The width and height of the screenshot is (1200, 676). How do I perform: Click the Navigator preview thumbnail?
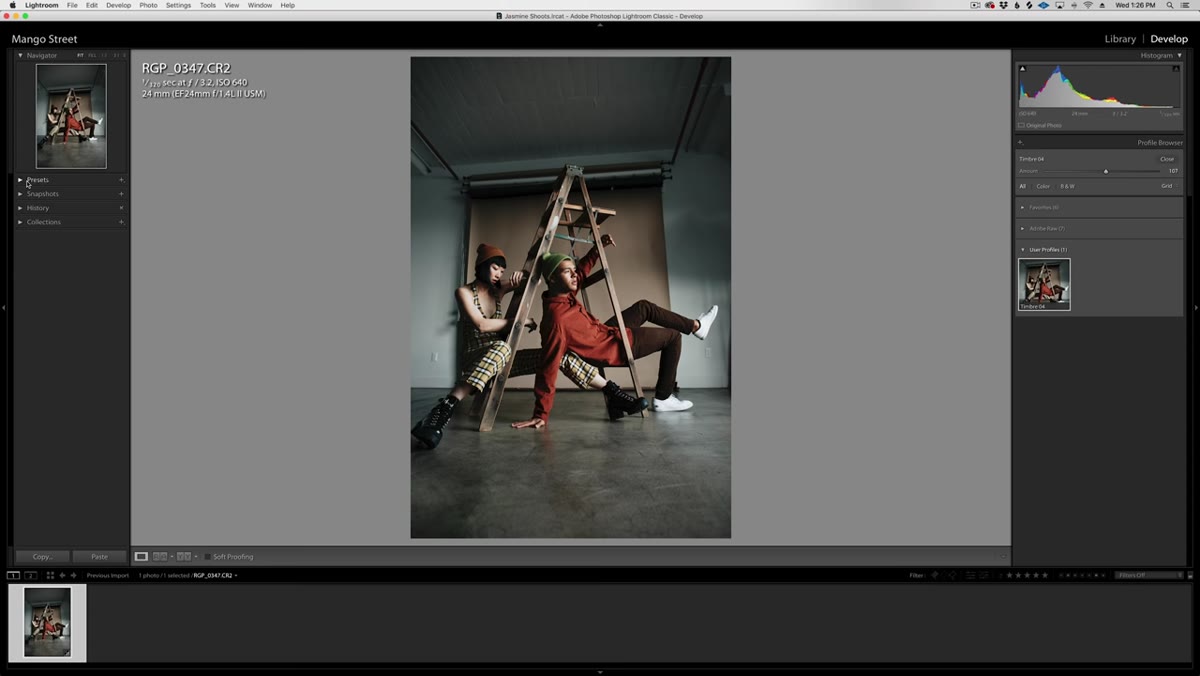click(x=71, y=116)
